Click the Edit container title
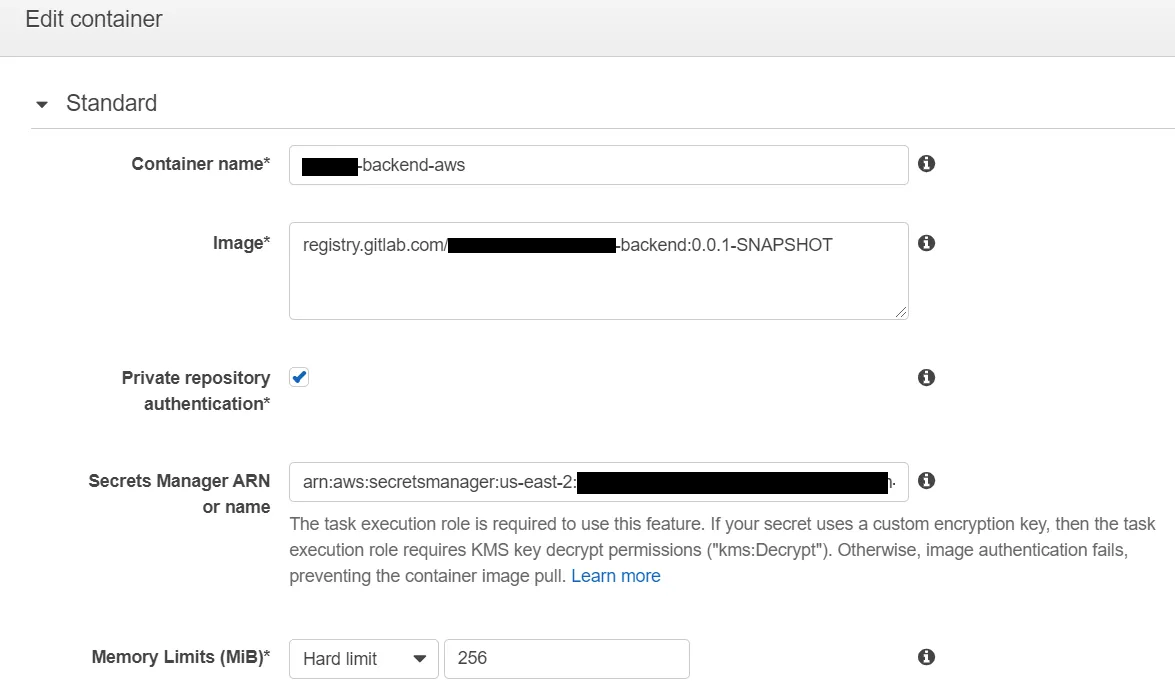 tap(94, 19)
